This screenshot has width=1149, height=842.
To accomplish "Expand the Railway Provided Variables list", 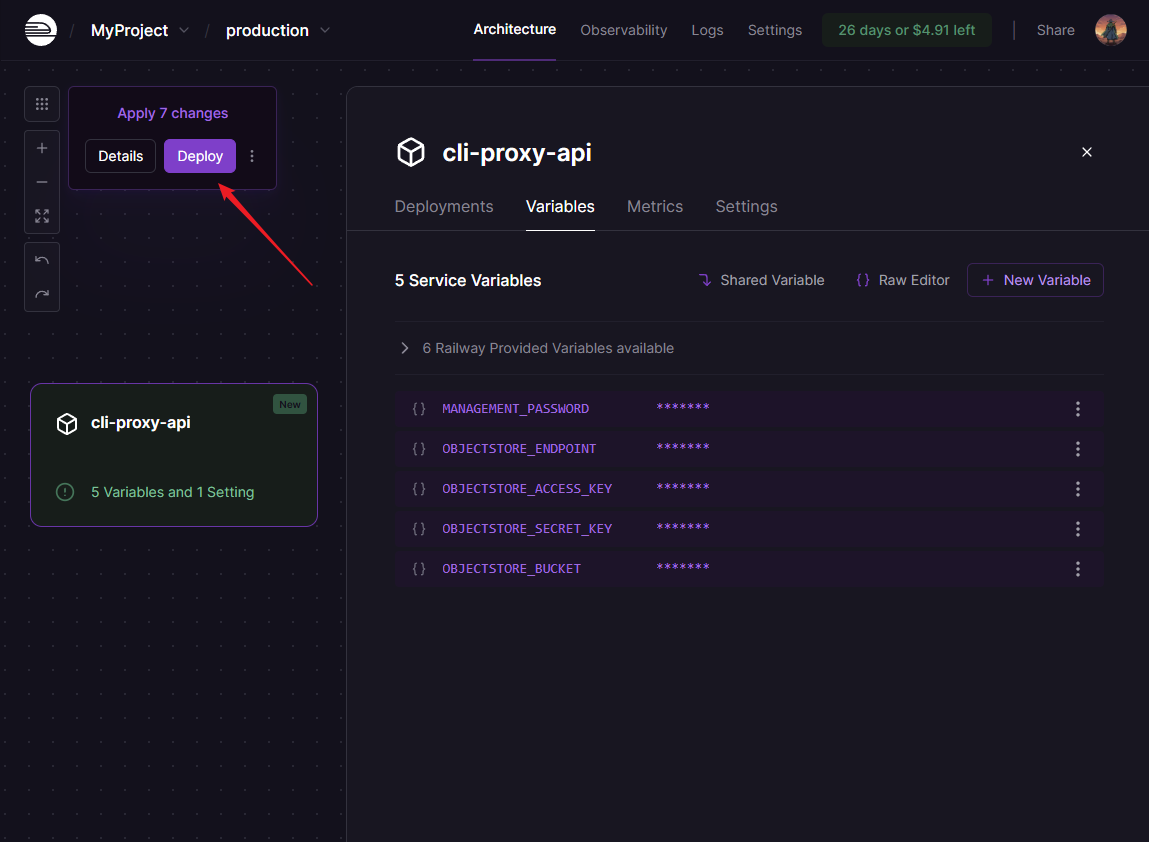I will tap(405, 348).
